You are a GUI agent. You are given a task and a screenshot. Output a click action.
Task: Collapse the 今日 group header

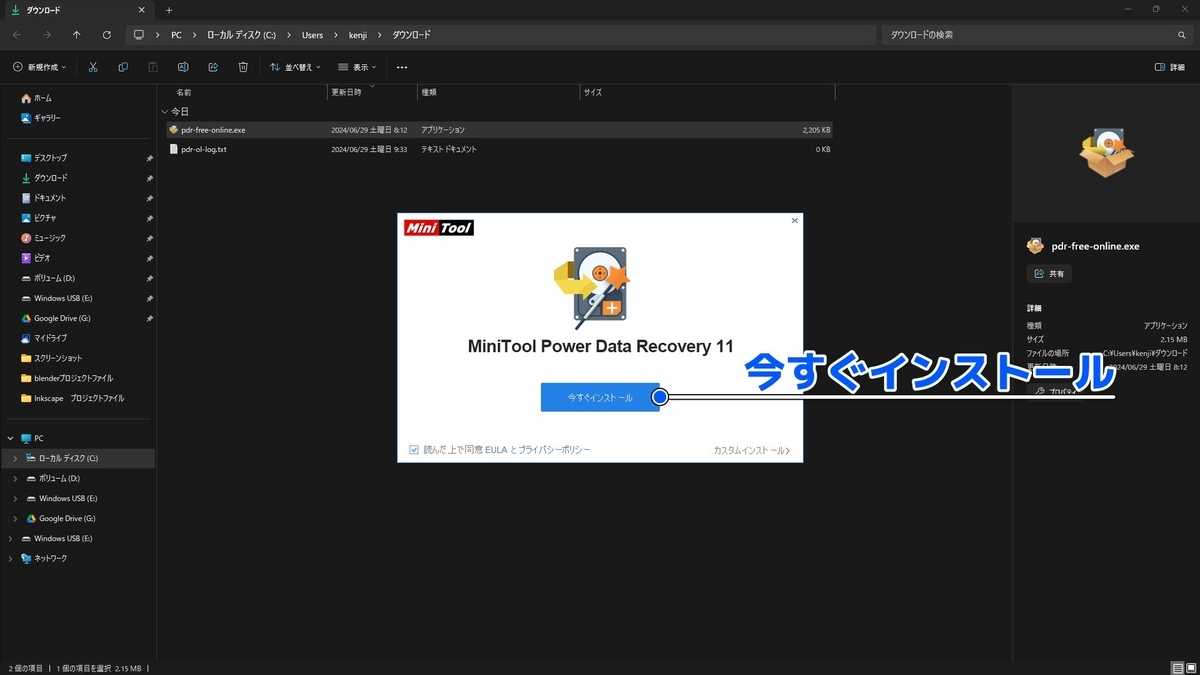point(164,111)
